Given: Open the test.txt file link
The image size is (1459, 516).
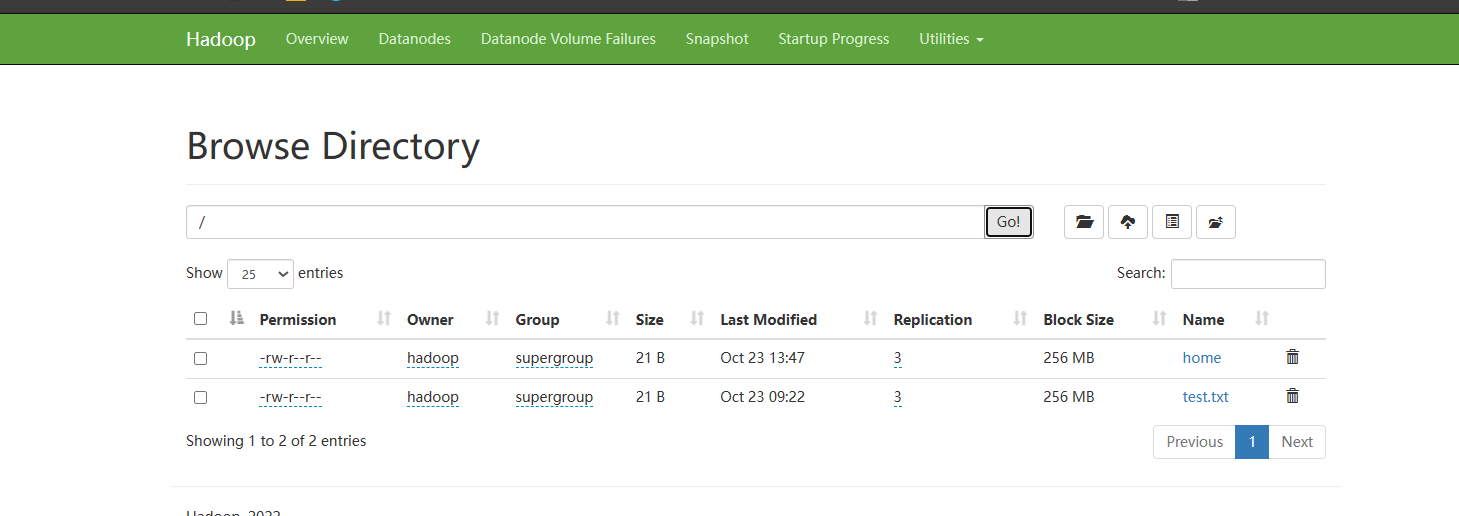Looking at the screenshot, I should (x=1205, y=397).
